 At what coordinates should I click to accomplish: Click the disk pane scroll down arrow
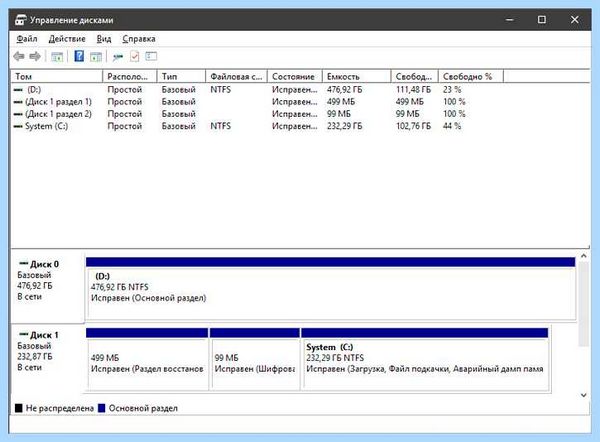(x=584, y=395)
